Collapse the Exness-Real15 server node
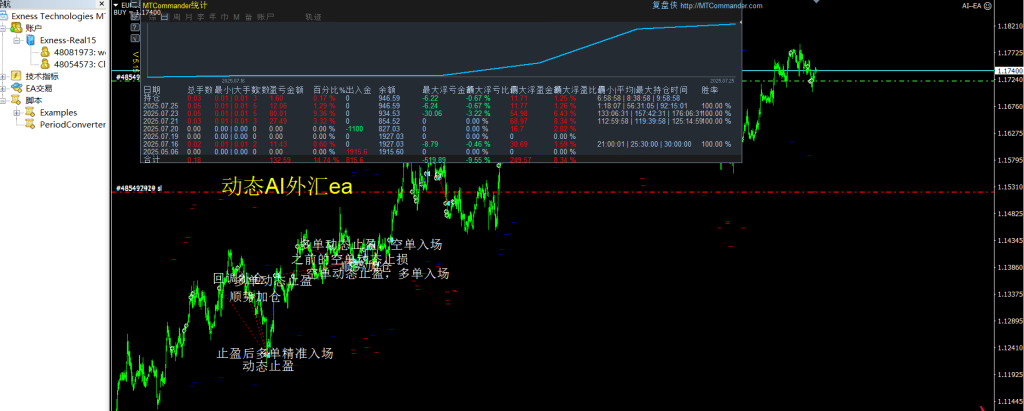1024x411 pixels. (17, 40)
